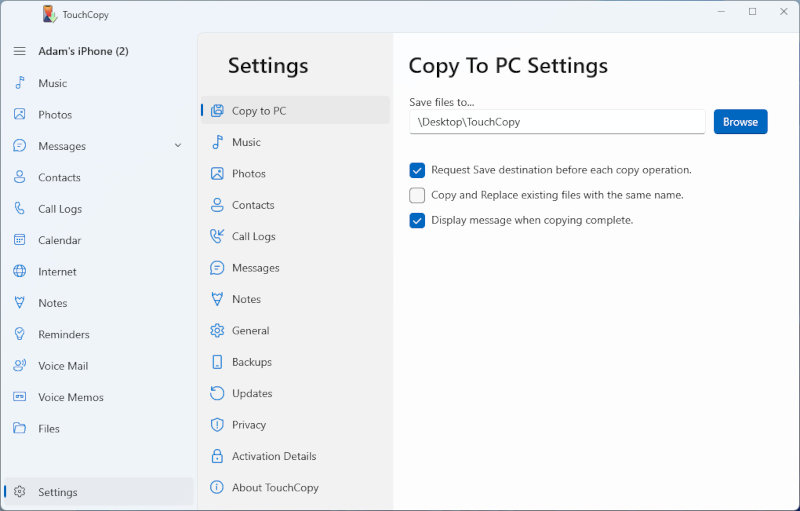Open Activation Details label
Viewport: 800px width, 511px height.
[x=274, y=456]
